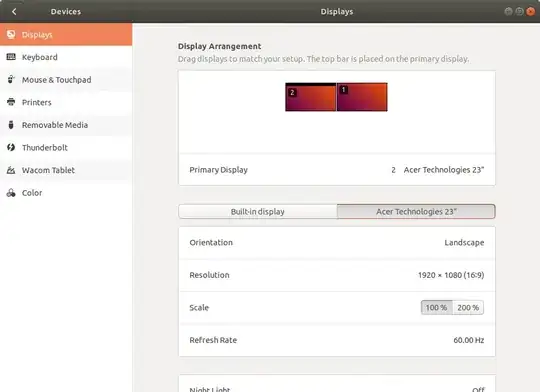Viewport: 540px width, 392px height.
Task: Click the Mouse & Touchpad icon
Action: pos(11,80)
